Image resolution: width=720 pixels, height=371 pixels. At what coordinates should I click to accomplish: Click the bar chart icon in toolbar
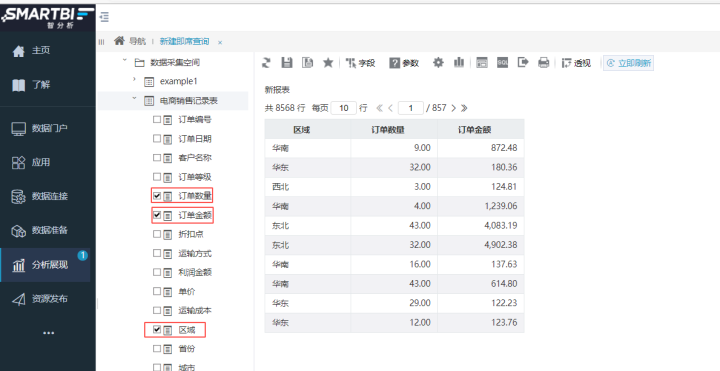point(459,62)
